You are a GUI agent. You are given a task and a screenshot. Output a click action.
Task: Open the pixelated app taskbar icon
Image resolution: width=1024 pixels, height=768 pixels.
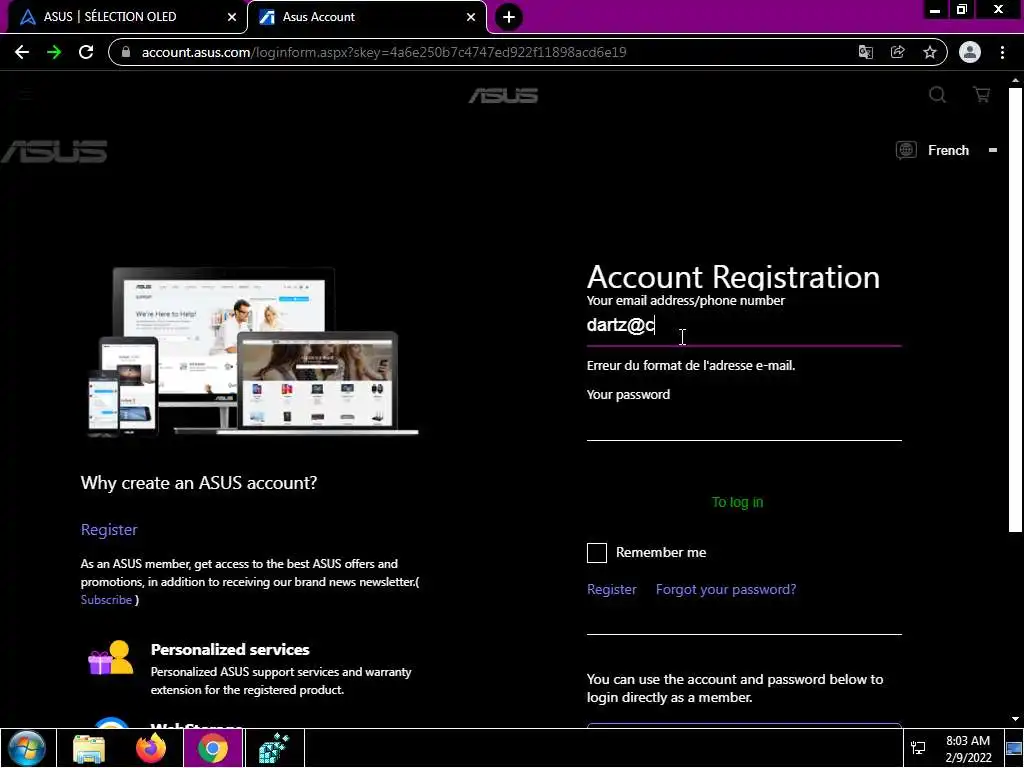tap(274, 748)
